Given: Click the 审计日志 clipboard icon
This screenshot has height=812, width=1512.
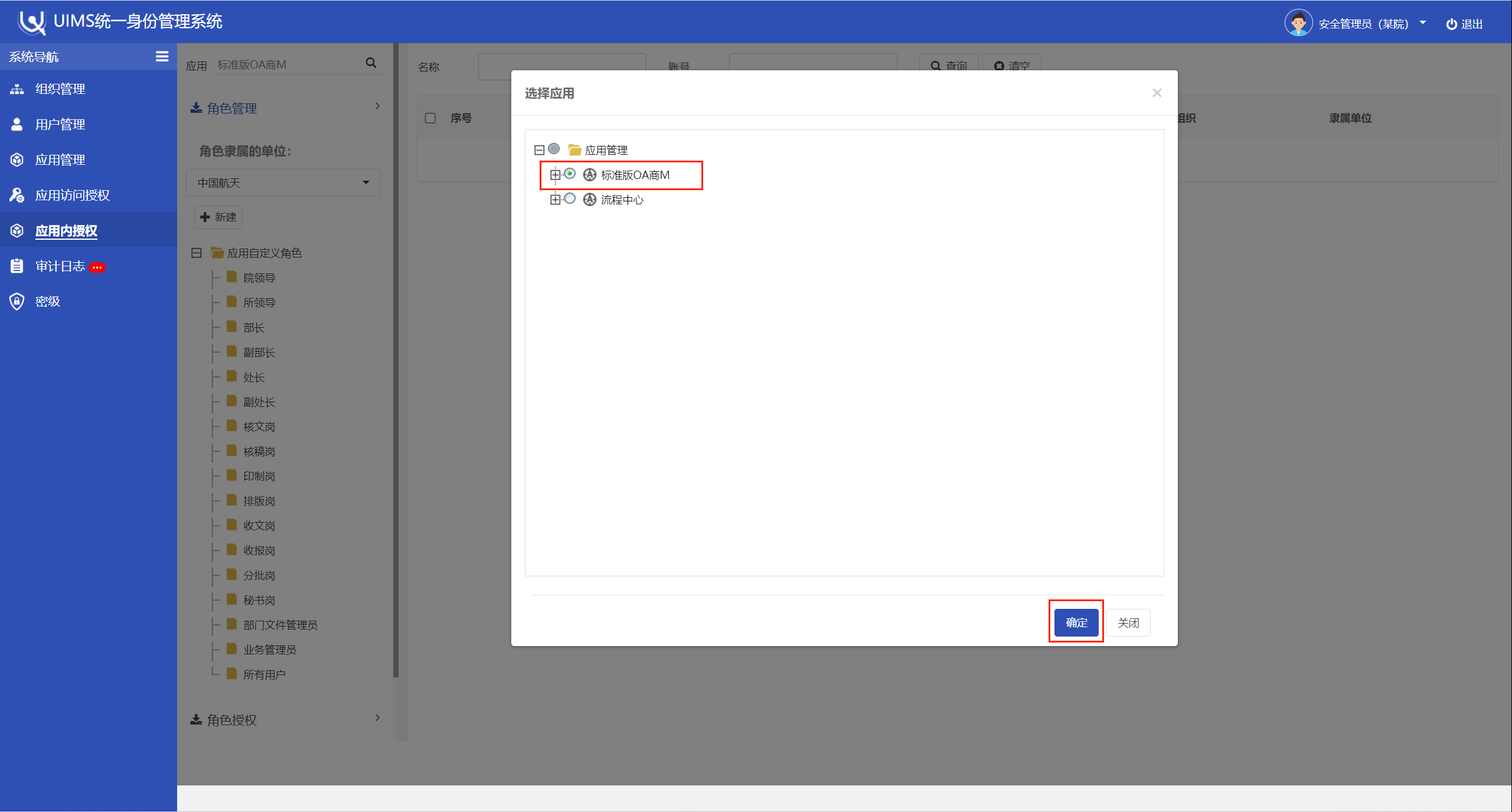Looking at the screenshot, I should click(17, 266).
